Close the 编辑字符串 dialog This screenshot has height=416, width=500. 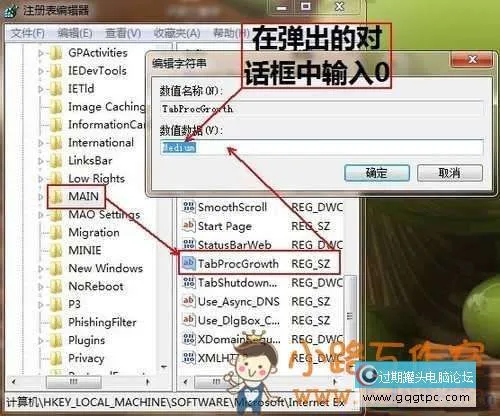[472, 60]
